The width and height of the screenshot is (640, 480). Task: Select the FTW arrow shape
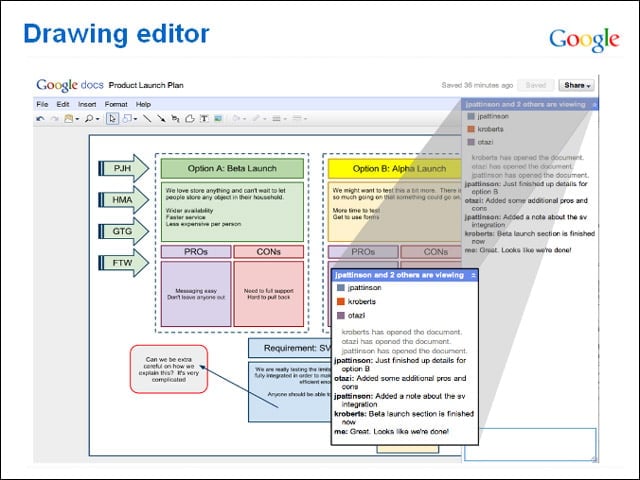coord(124,263)
